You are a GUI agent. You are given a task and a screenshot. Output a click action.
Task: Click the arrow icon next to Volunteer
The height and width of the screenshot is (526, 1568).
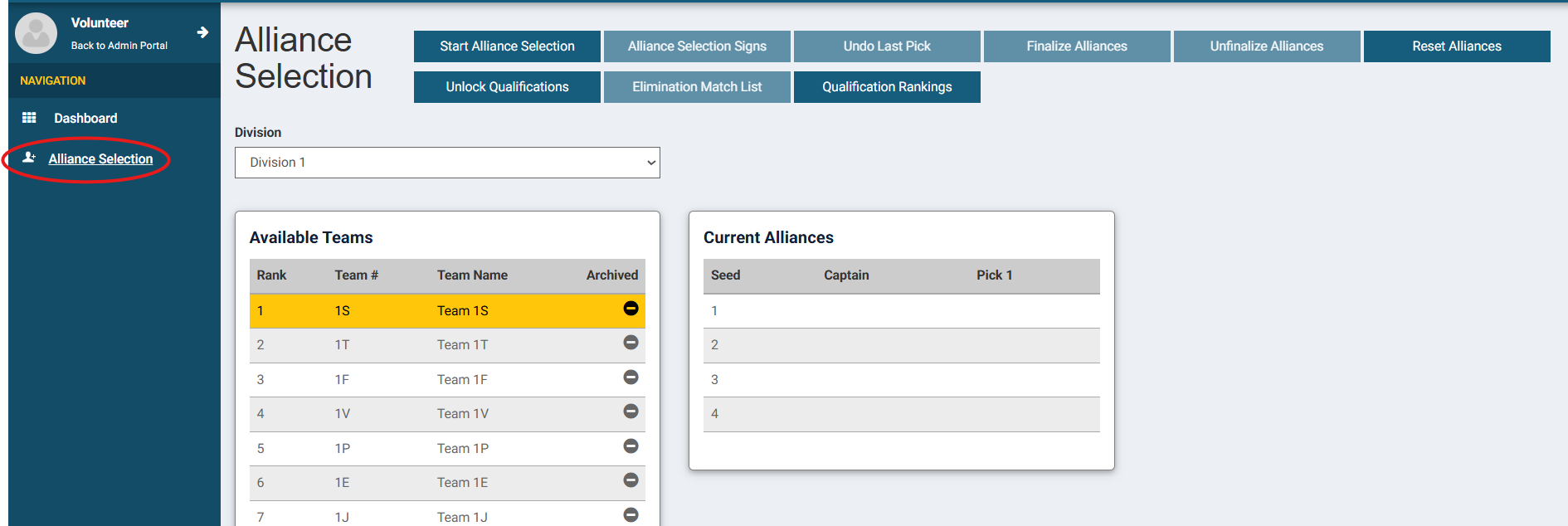[202, 32]
